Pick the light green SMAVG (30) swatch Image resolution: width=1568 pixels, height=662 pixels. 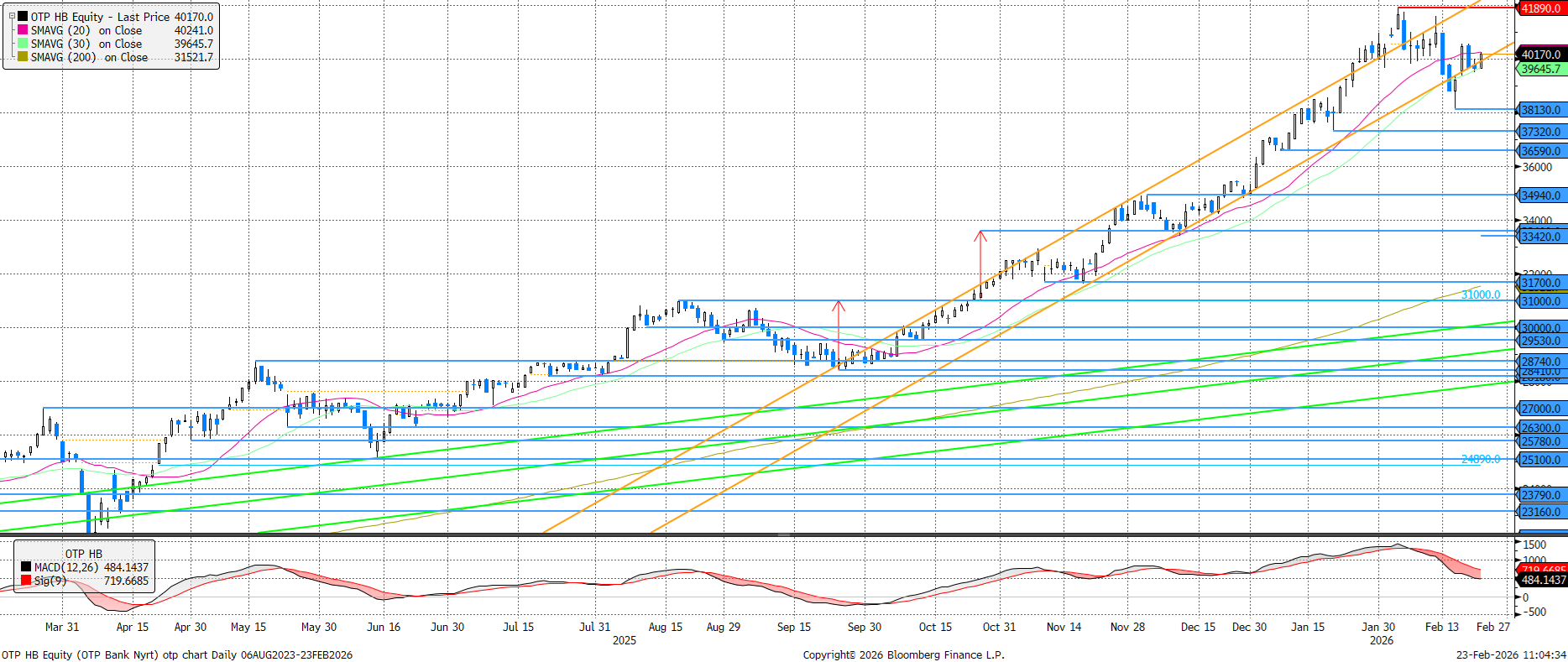[x=23, y=44]
